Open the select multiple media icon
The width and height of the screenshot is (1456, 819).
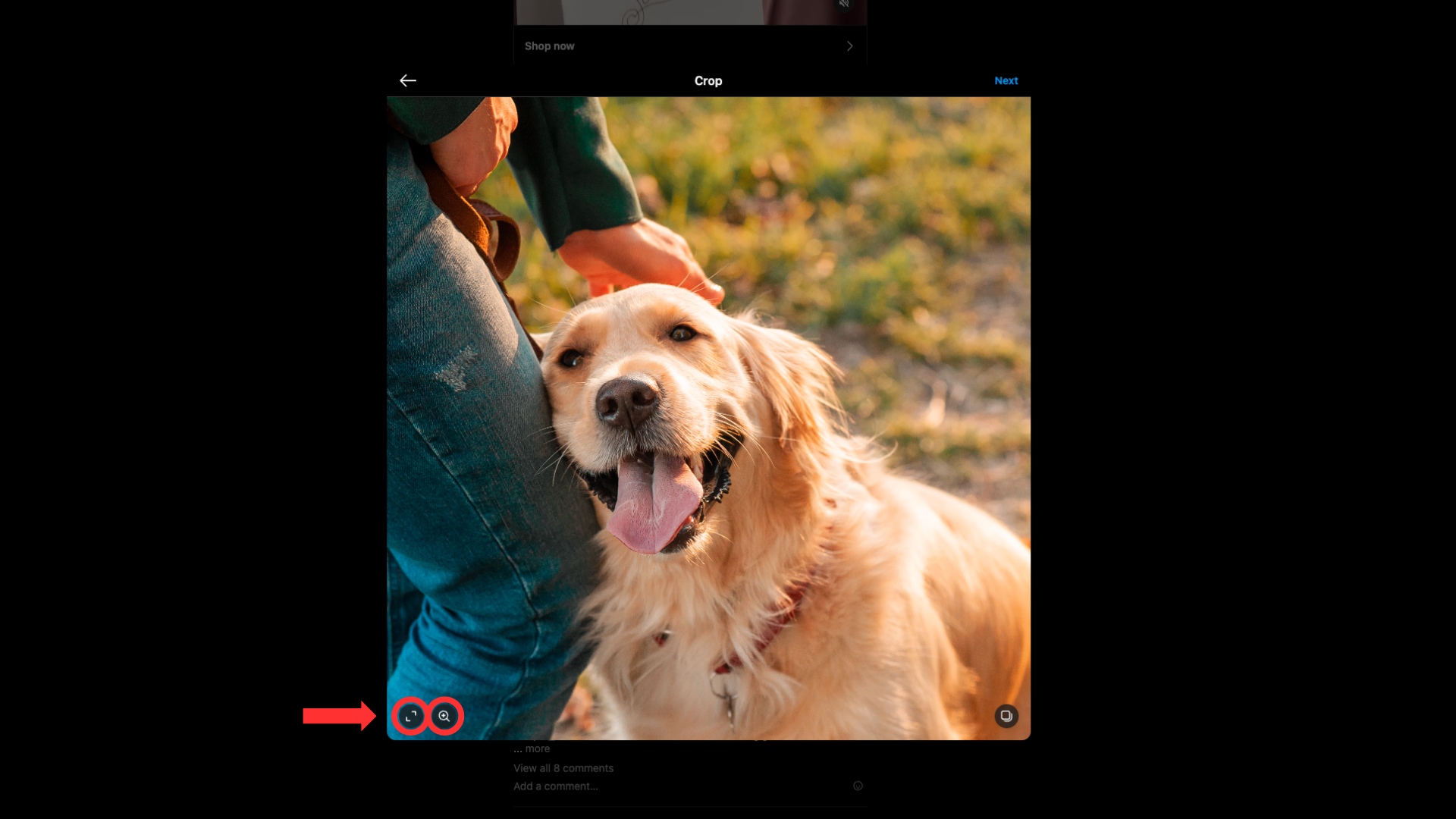pos(1006,716)
